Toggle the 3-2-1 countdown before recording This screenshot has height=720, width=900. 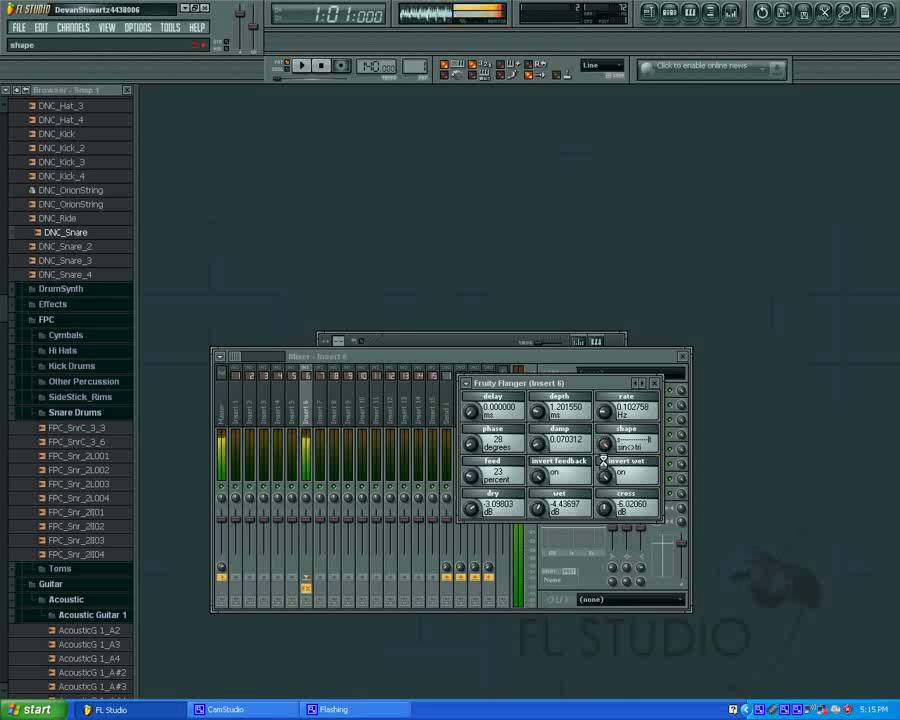[472, 64]
